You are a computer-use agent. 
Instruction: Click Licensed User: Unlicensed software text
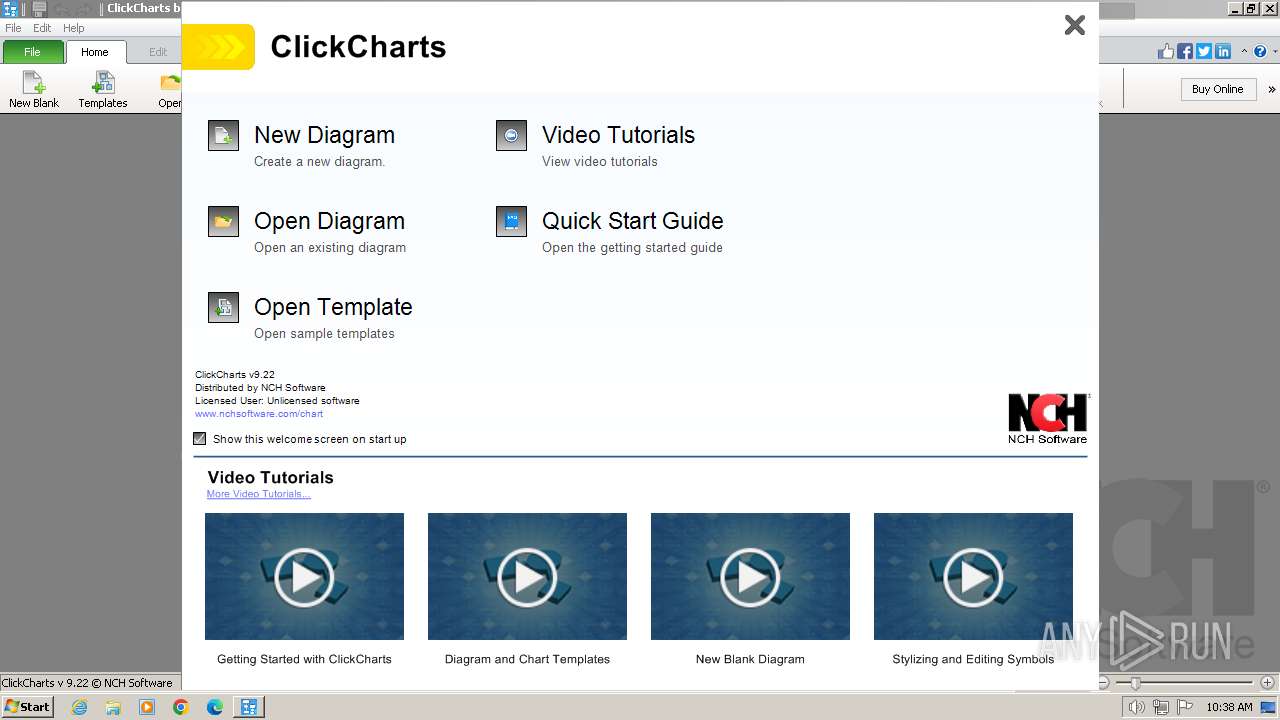[277, 401]
